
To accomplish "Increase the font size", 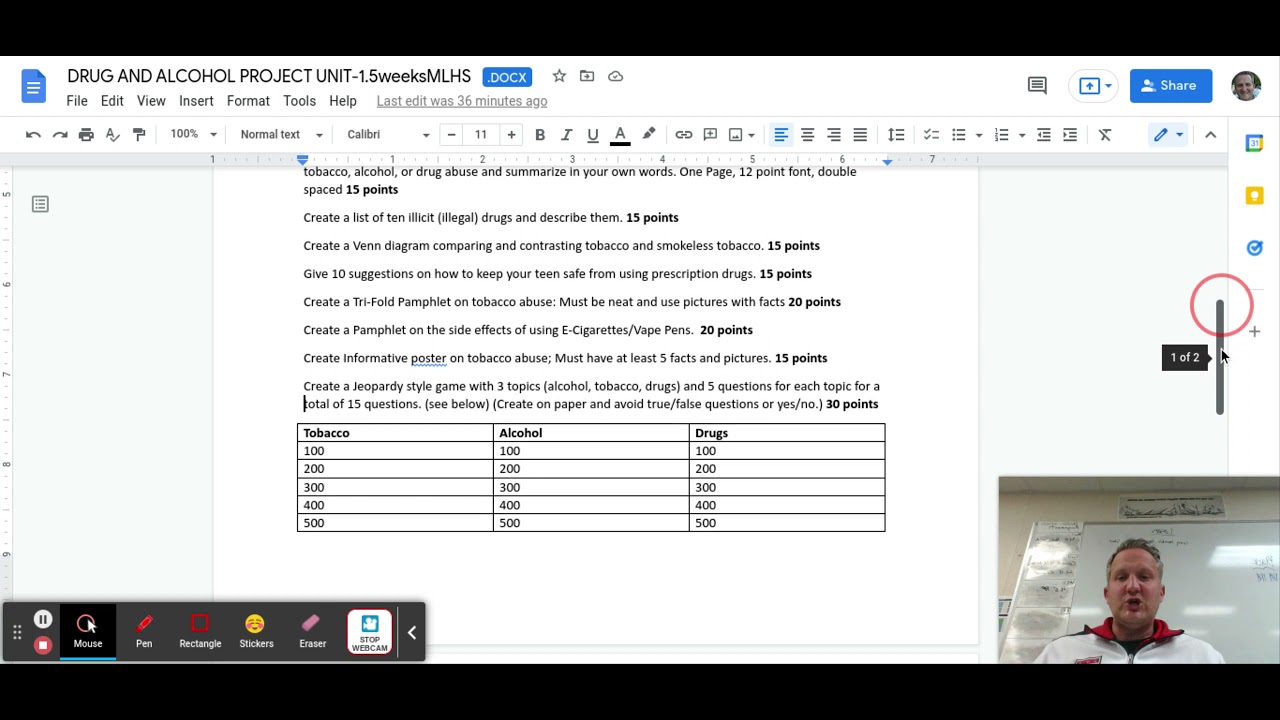I will pos(511,135).
